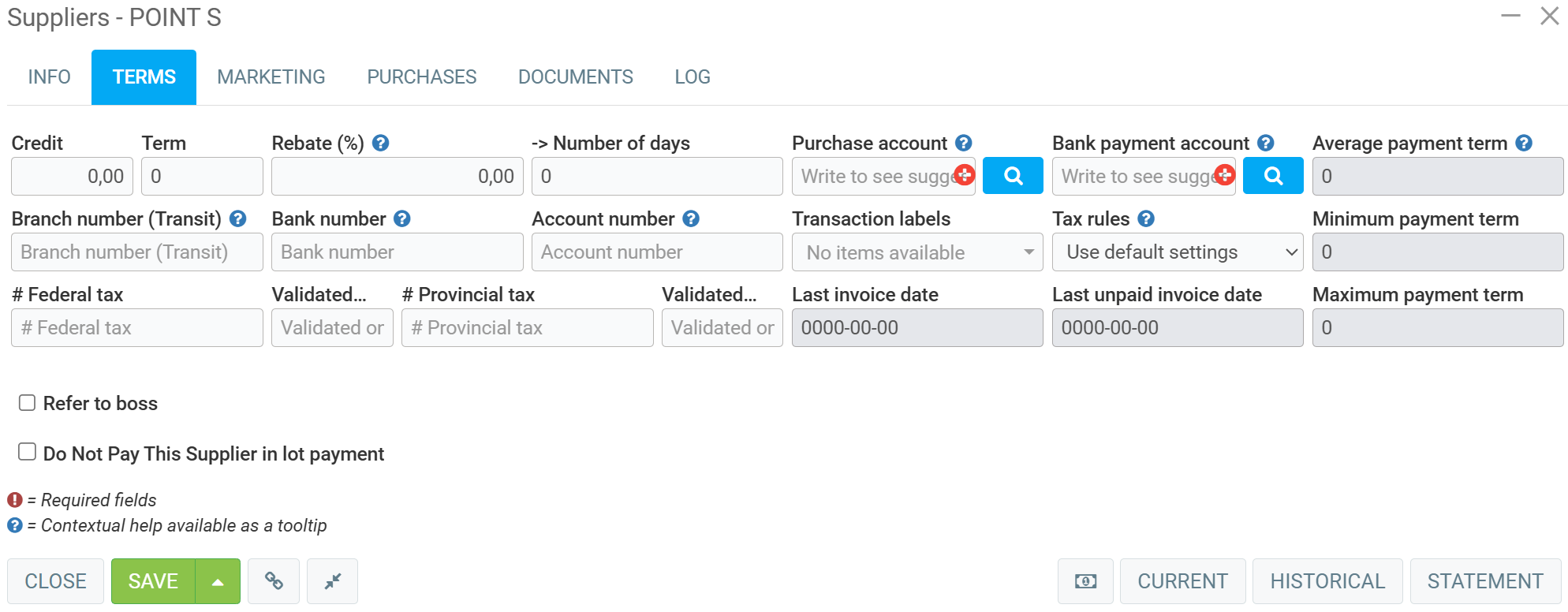Open the DOCUMENTS tab

(575, 76)
